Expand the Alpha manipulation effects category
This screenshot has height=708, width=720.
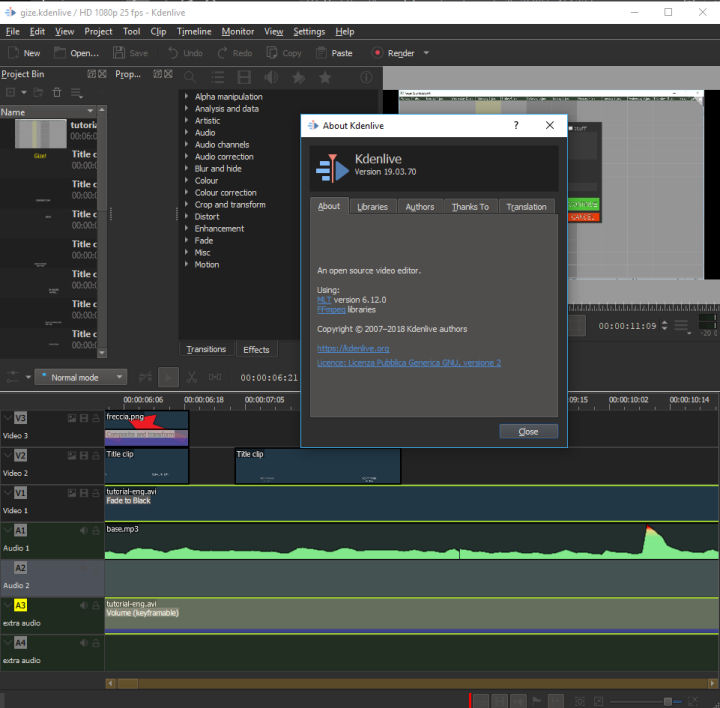click(186, 96)
